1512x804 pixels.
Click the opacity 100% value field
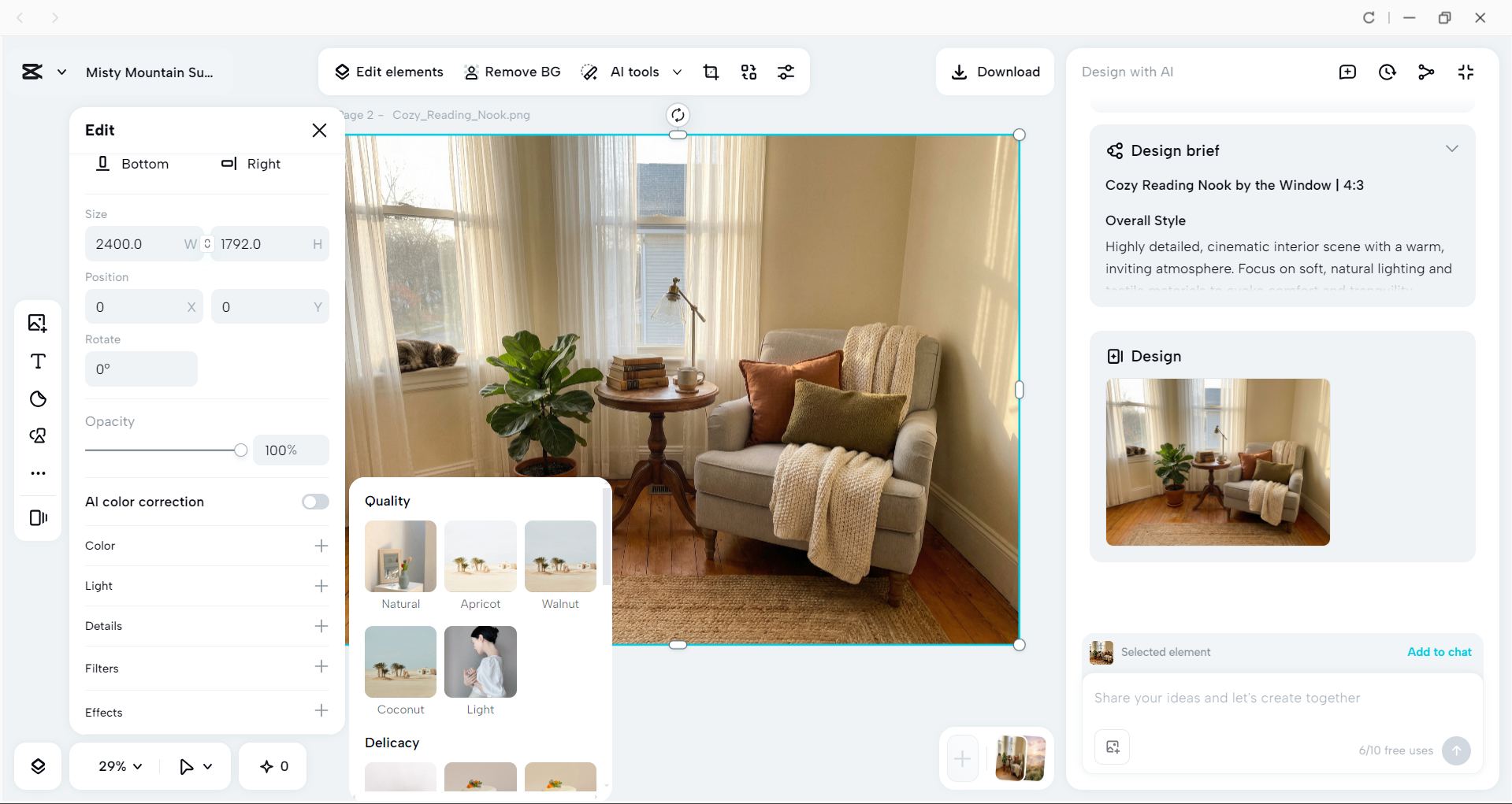pyautogui.click(x=291, y=450)
